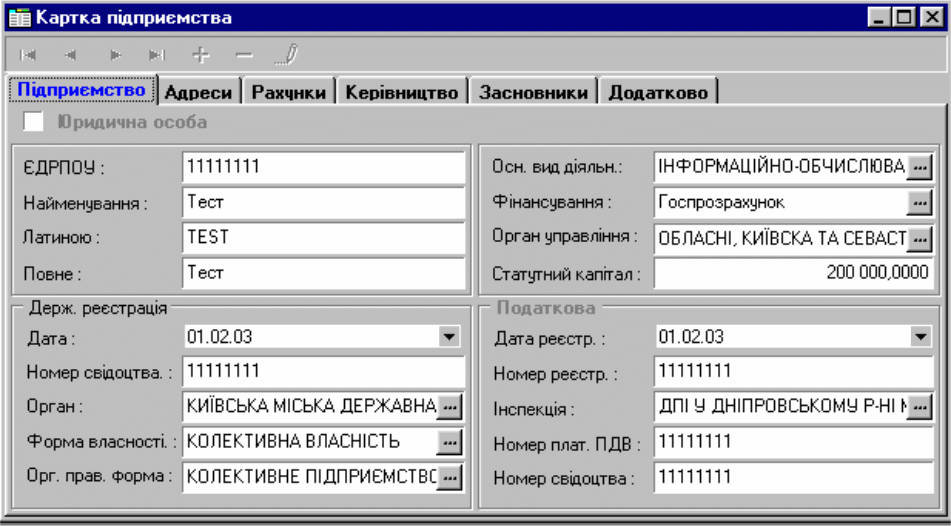The width and height of the screenshot is (951, 526).
Task: Go to next record in navigator
Action: click(115, 55)
